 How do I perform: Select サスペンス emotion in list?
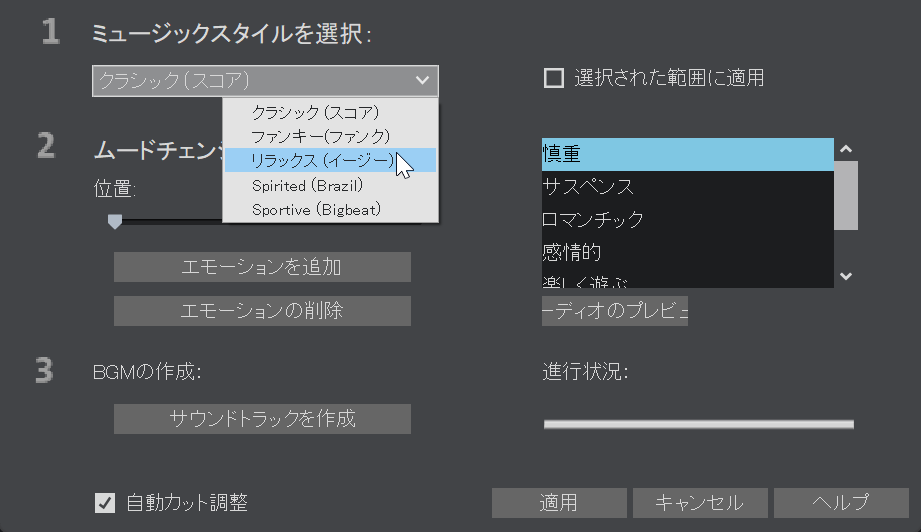tap(687, 187)
